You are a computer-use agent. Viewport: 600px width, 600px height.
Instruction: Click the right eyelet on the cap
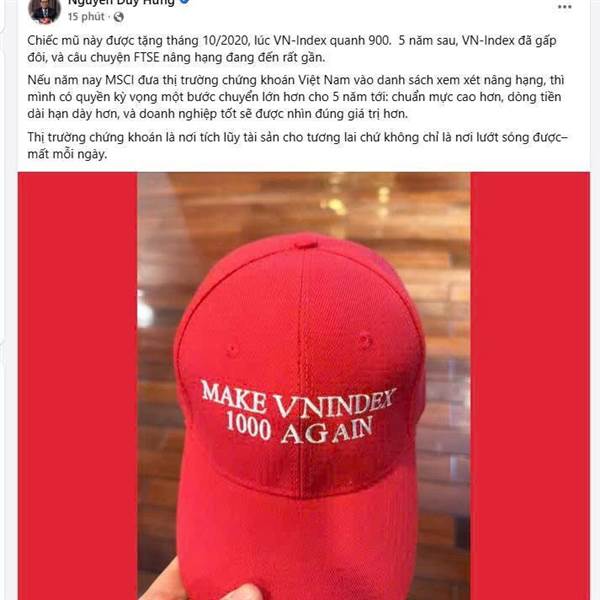click(x=365, y=340)
